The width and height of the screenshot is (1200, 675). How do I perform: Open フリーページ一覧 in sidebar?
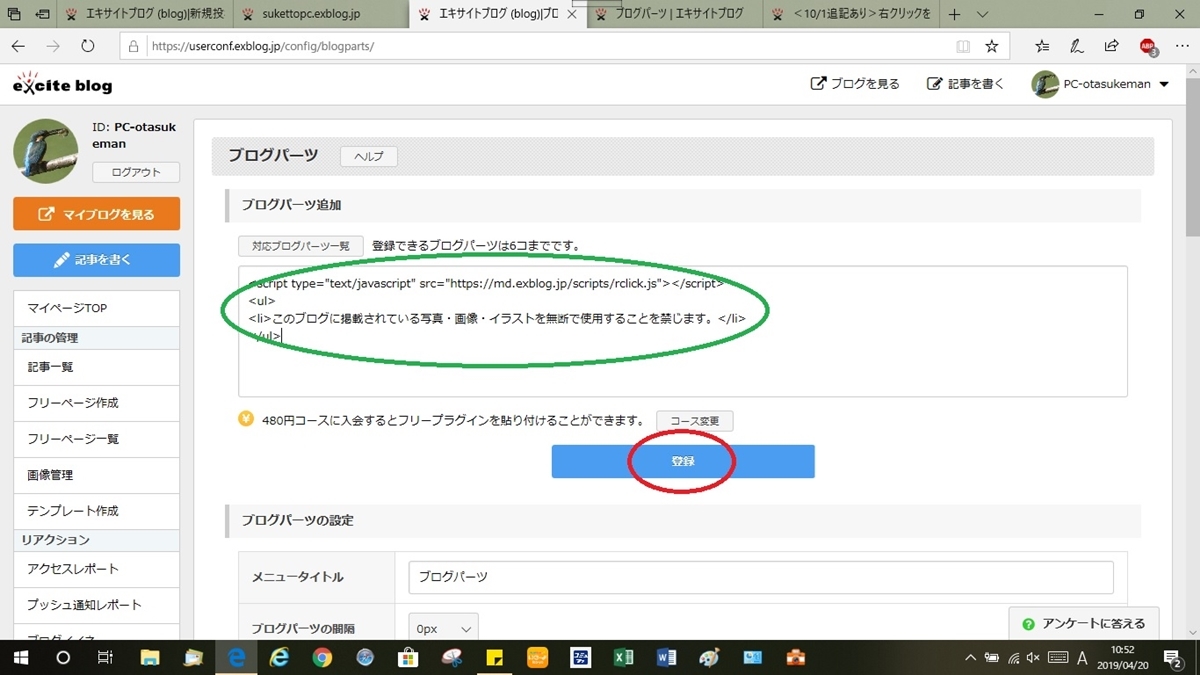point(97,439)
